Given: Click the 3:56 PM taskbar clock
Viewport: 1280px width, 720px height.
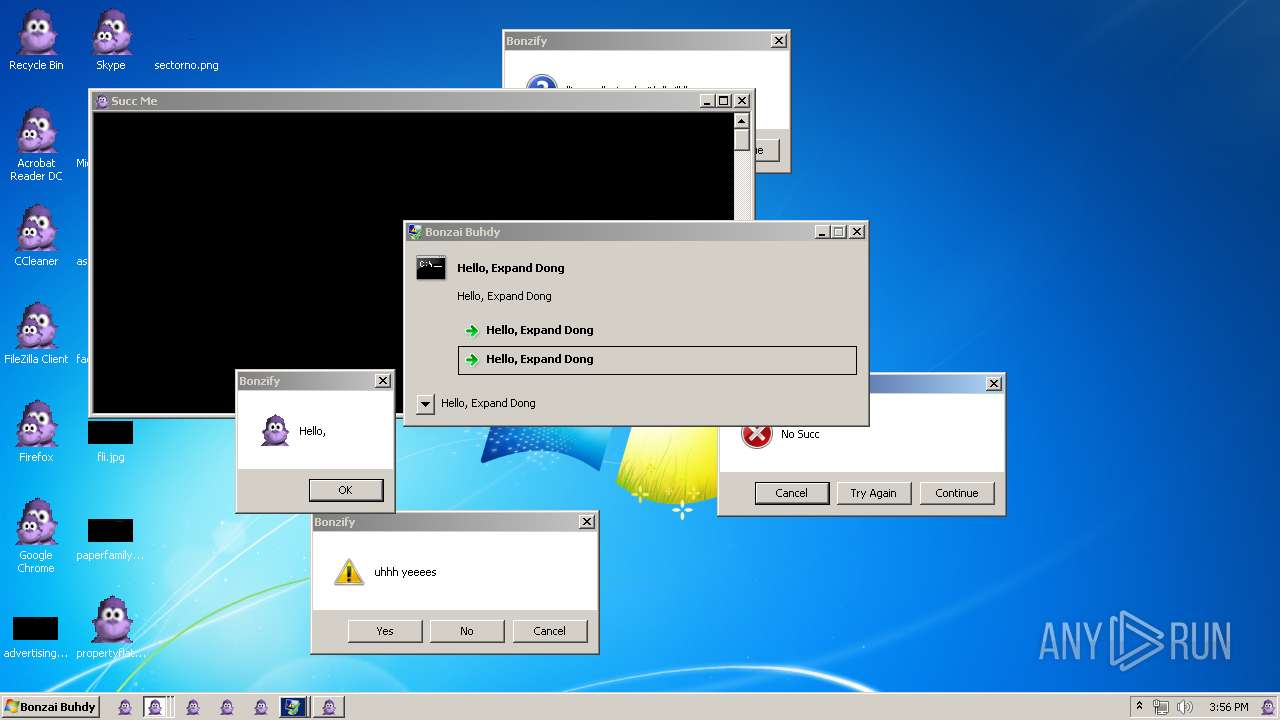Looking at the screenshot, I should click(x=1228, y=707).
